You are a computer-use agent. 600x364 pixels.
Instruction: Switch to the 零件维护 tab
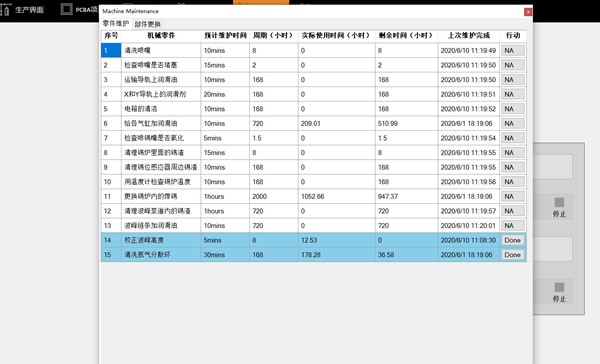tap(116, 24)
